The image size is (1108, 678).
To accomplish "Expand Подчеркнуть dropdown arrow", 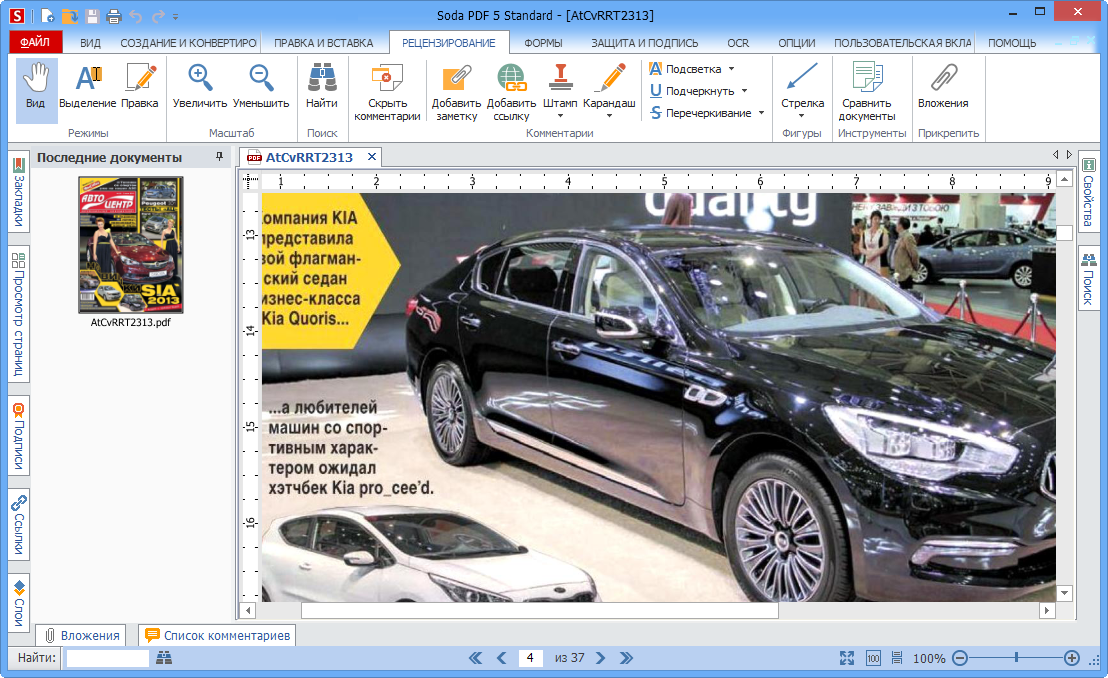I will pyautogui.click(x=744, y=91).
